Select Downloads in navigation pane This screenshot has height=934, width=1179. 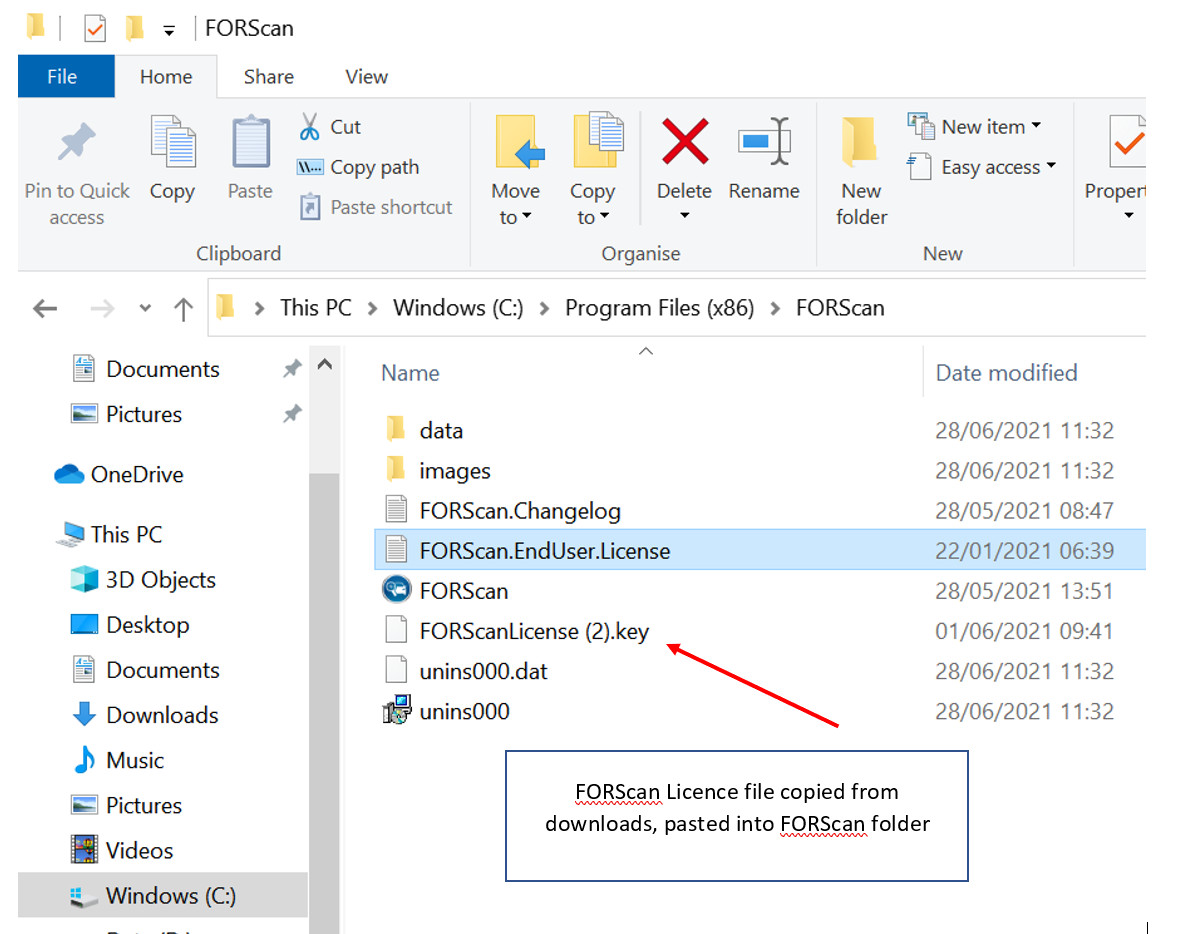[x=162, y=715]
